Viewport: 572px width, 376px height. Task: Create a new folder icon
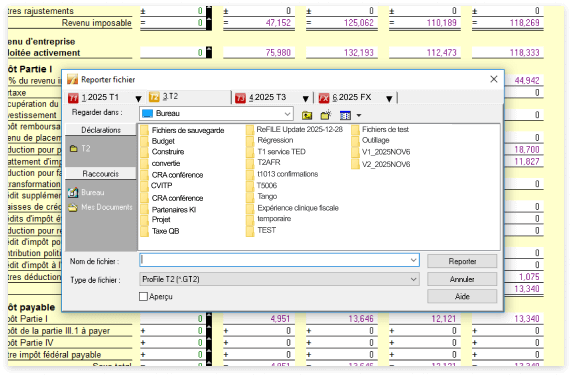click(326, 115)
